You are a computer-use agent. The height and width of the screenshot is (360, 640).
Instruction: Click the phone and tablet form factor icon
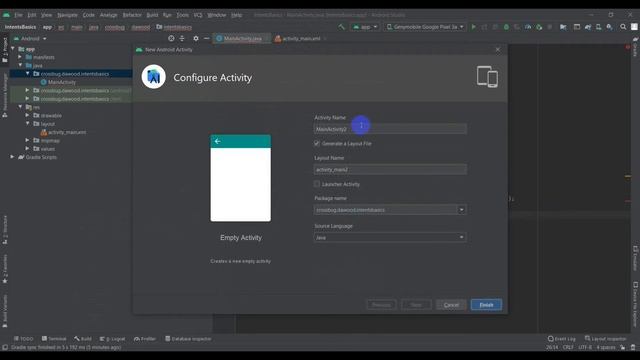point(487,77)
